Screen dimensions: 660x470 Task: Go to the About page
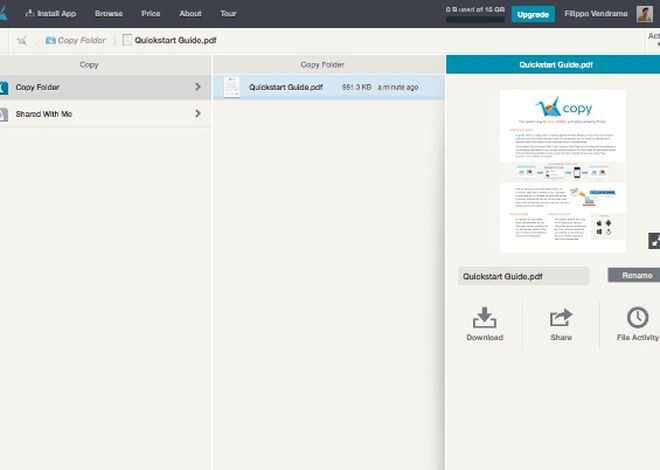[x=190, y=13]
